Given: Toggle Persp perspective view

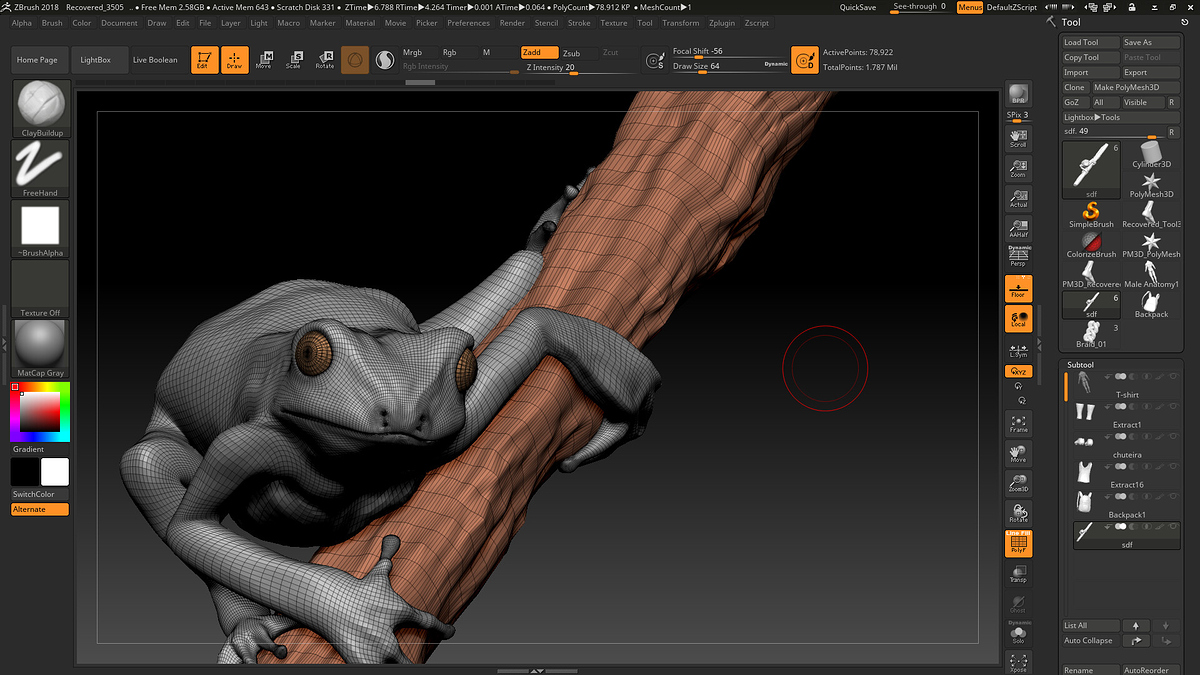Looking at the screenshot, I should pyautogui.click(x=1018, y=257).
